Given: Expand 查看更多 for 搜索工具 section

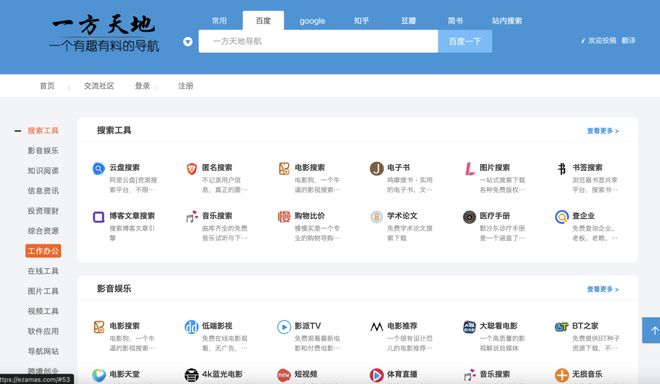Looking at the screenshot, I should [x=603, y=131].
